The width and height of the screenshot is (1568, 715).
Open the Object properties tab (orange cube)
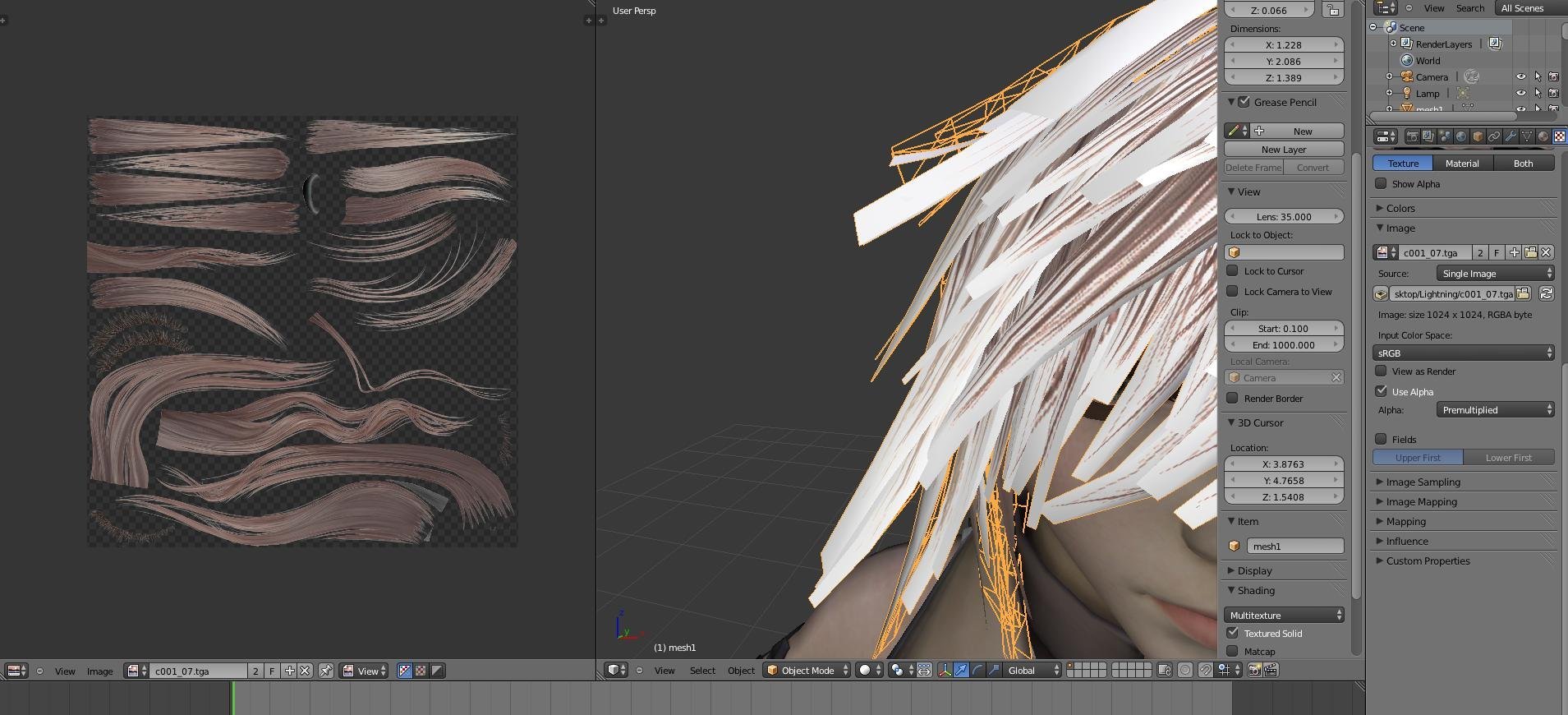(1478, 136)
